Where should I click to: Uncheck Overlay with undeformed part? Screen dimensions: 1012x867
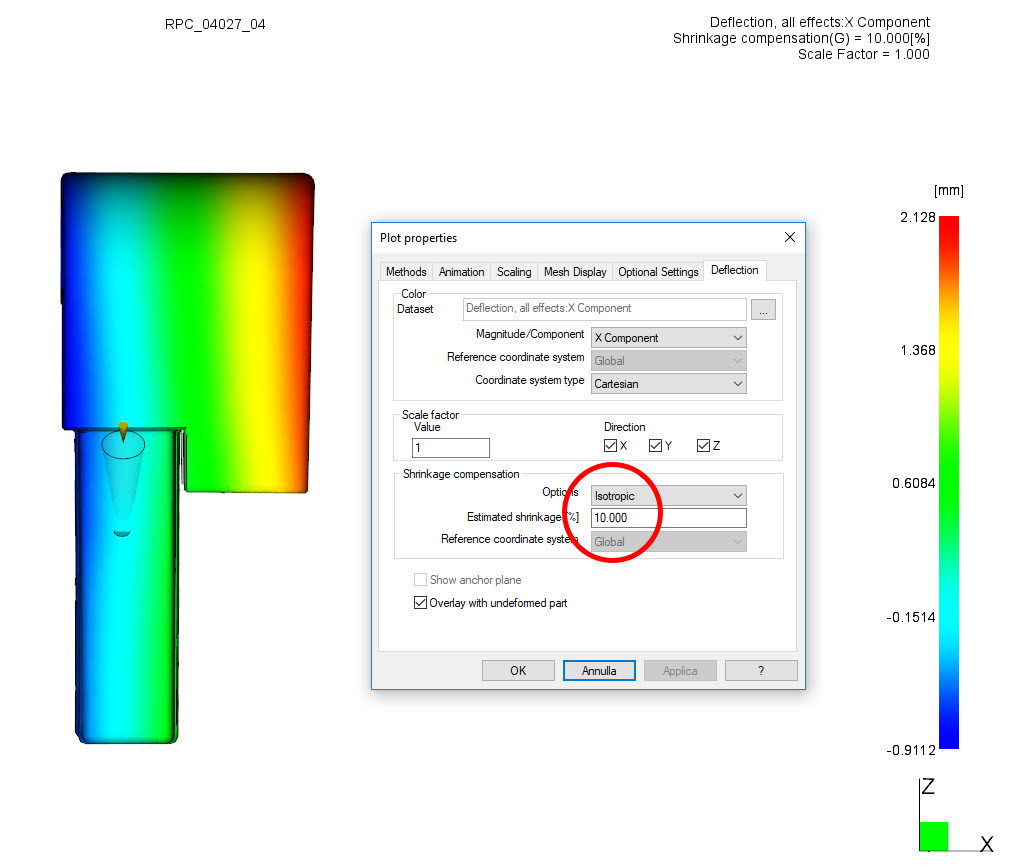(421, 603)
